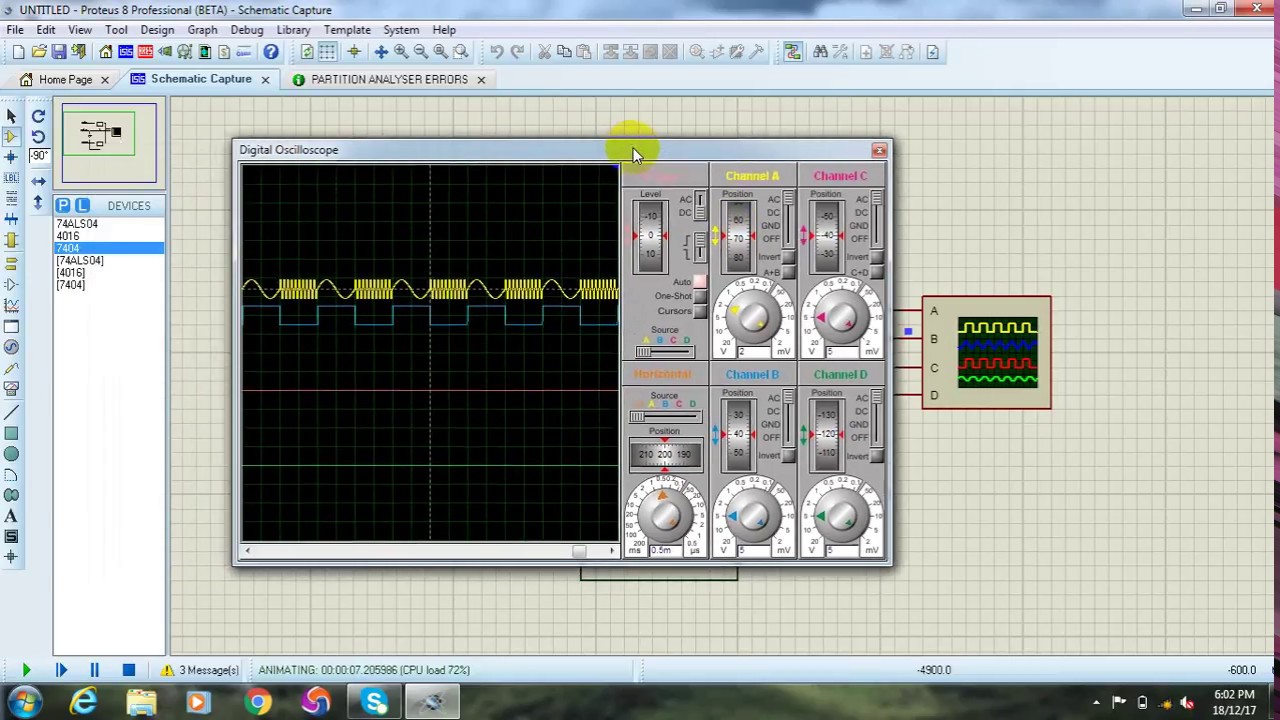This screenshot has width=1280, height=720.
Task: Open Skype from the Windows taskbar
Action: 375,702
